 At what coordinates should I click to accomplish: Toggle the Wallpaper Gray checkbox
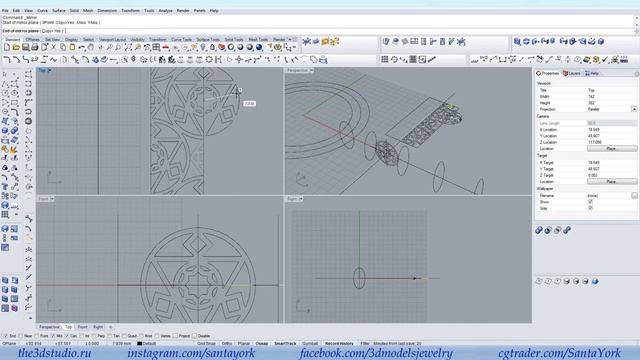pos(590,208)
